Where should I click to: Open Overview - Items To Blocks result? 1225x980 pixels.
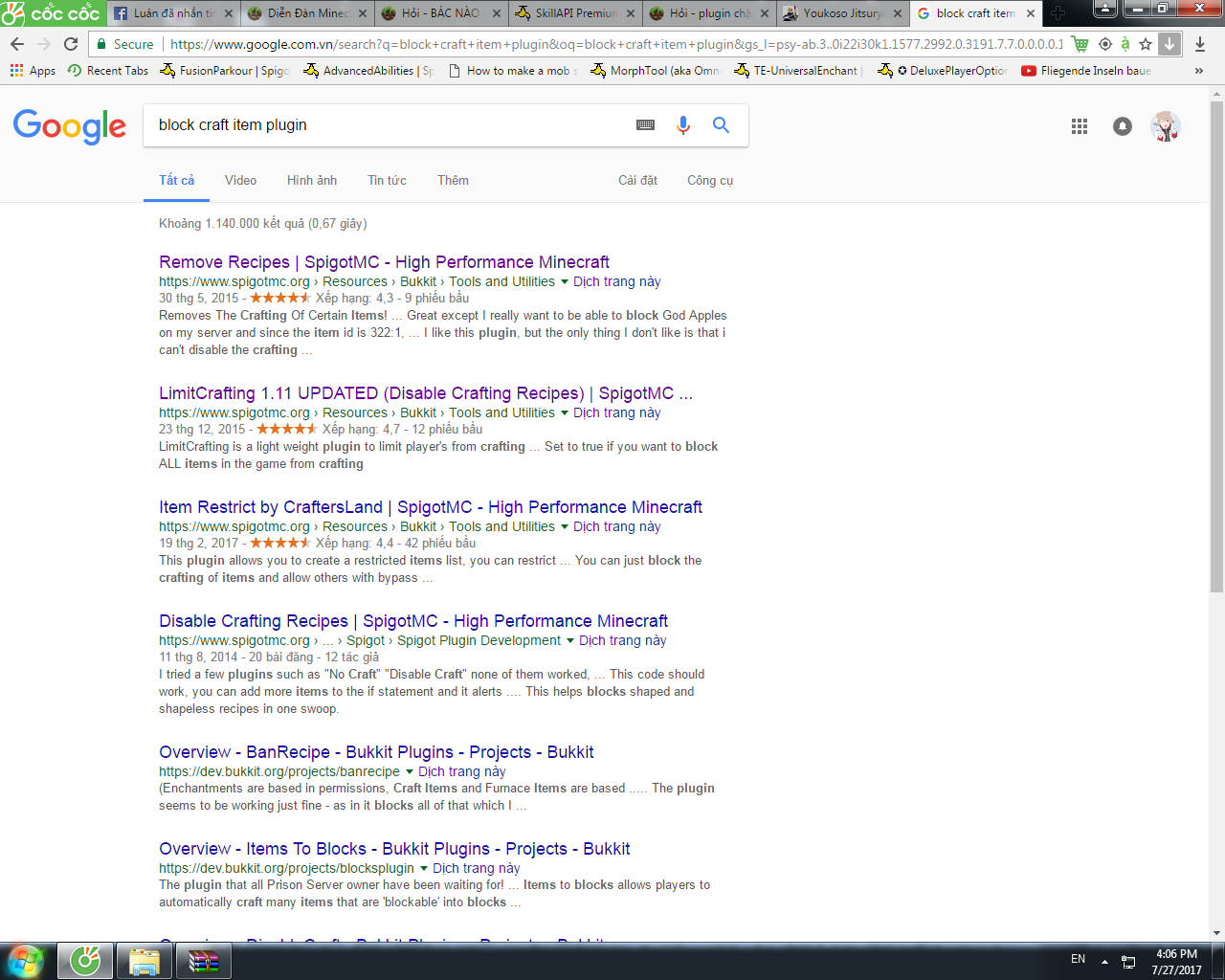click(x=394, y=849)
